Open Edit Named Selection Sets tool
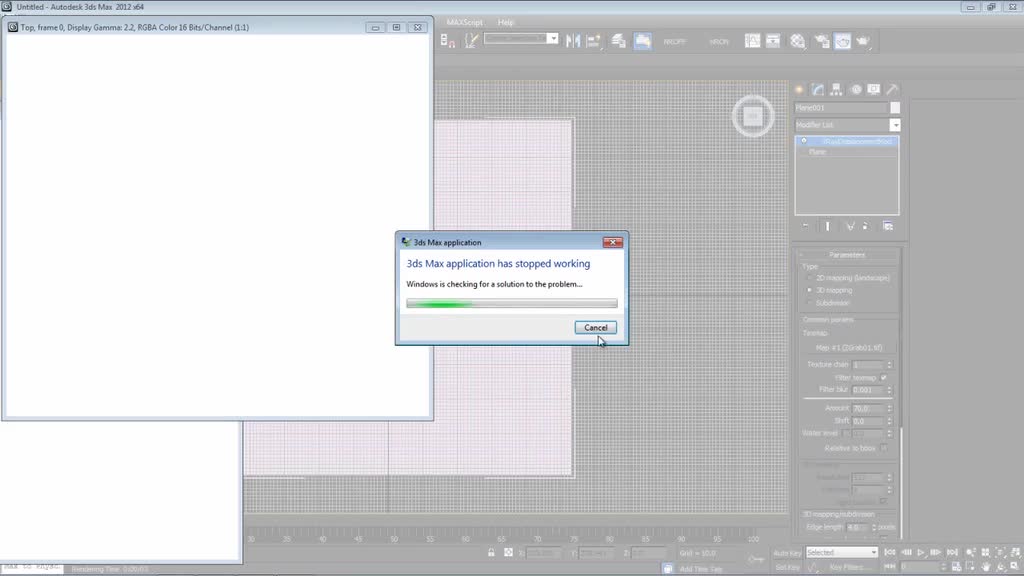This screenshot has width=1024, height=576. pos(471,41)
